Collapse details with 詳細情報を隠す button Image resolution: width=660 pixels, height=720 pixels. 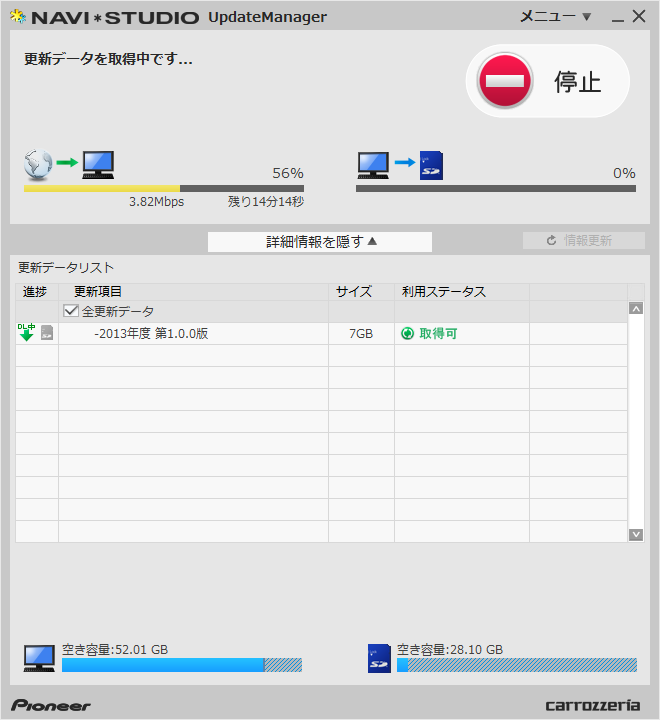point(320,242)
